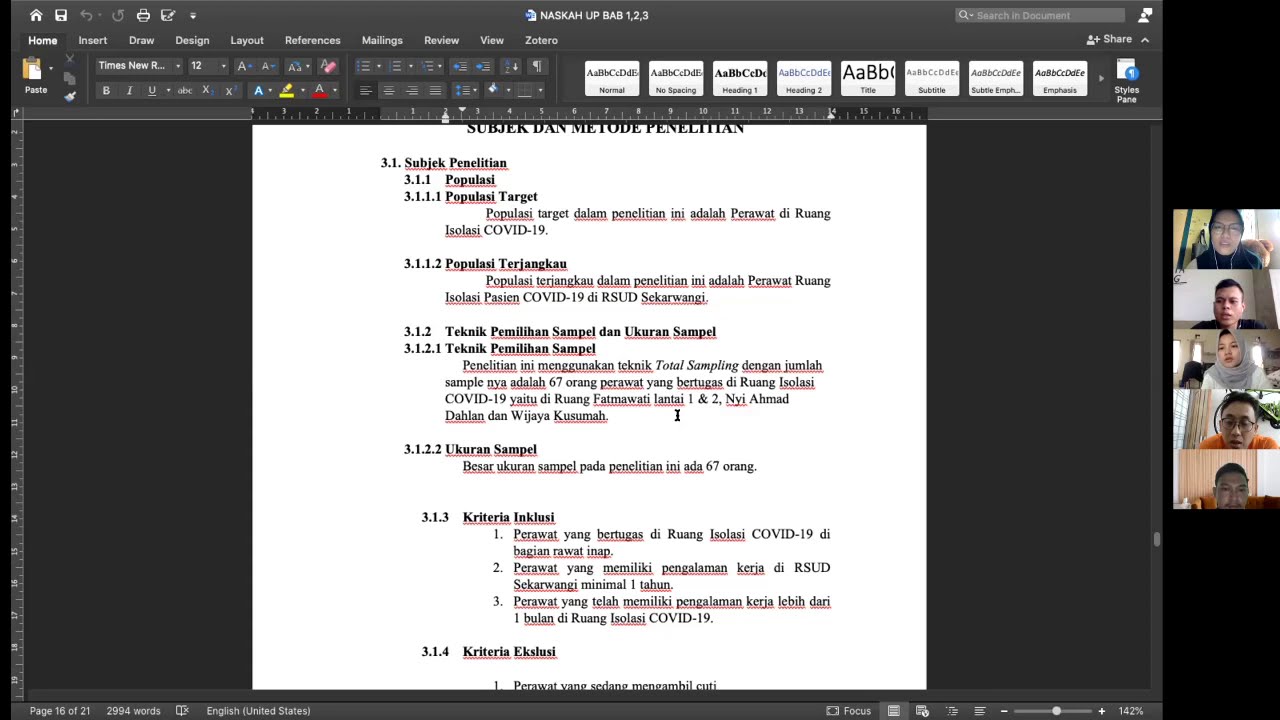Viewport: 1280px width, 720px height.
Task: Save the document with floppy icon
Action: coord(61,15)
